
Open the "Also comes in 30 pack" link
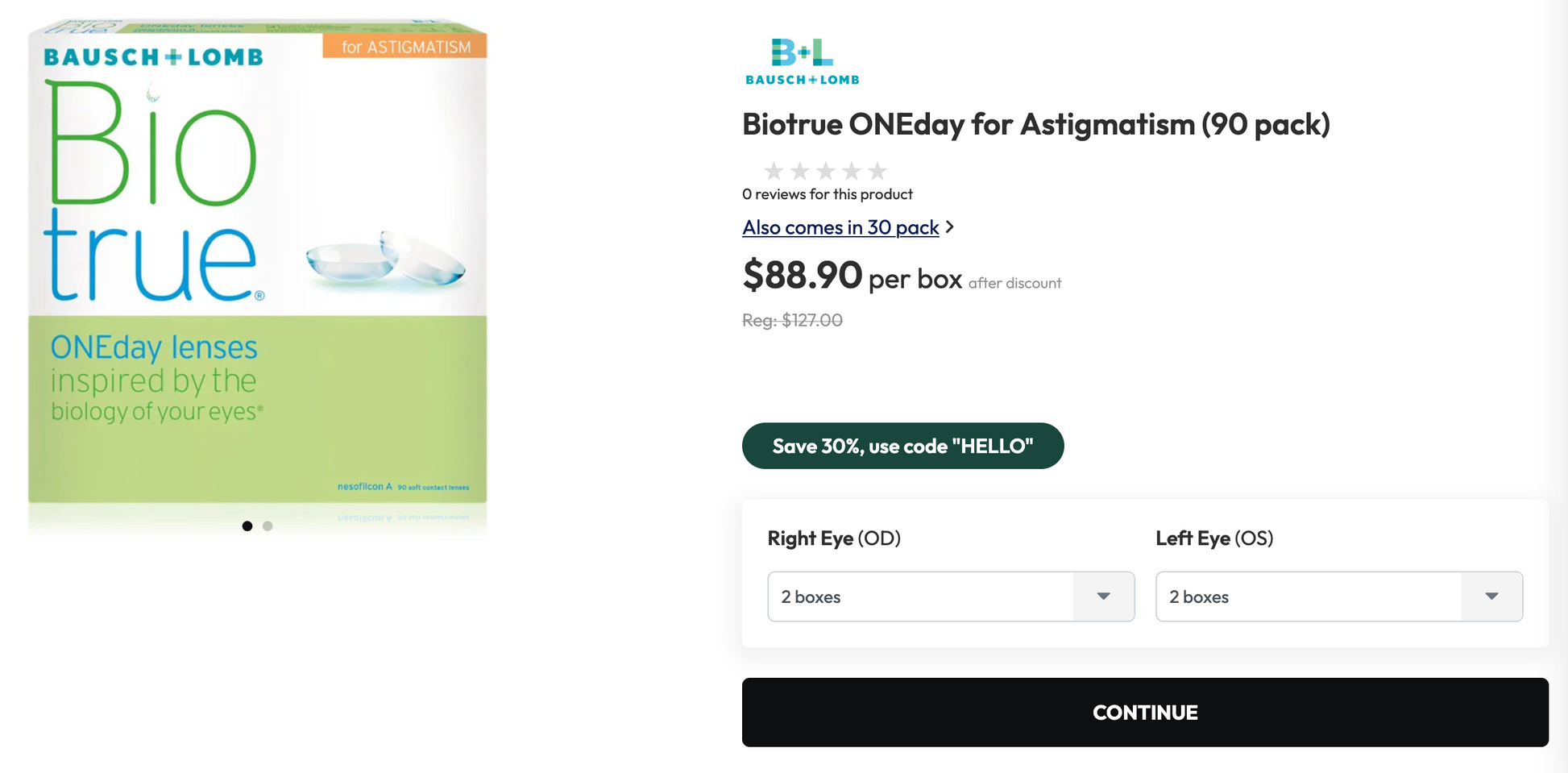tap(840, 227)
